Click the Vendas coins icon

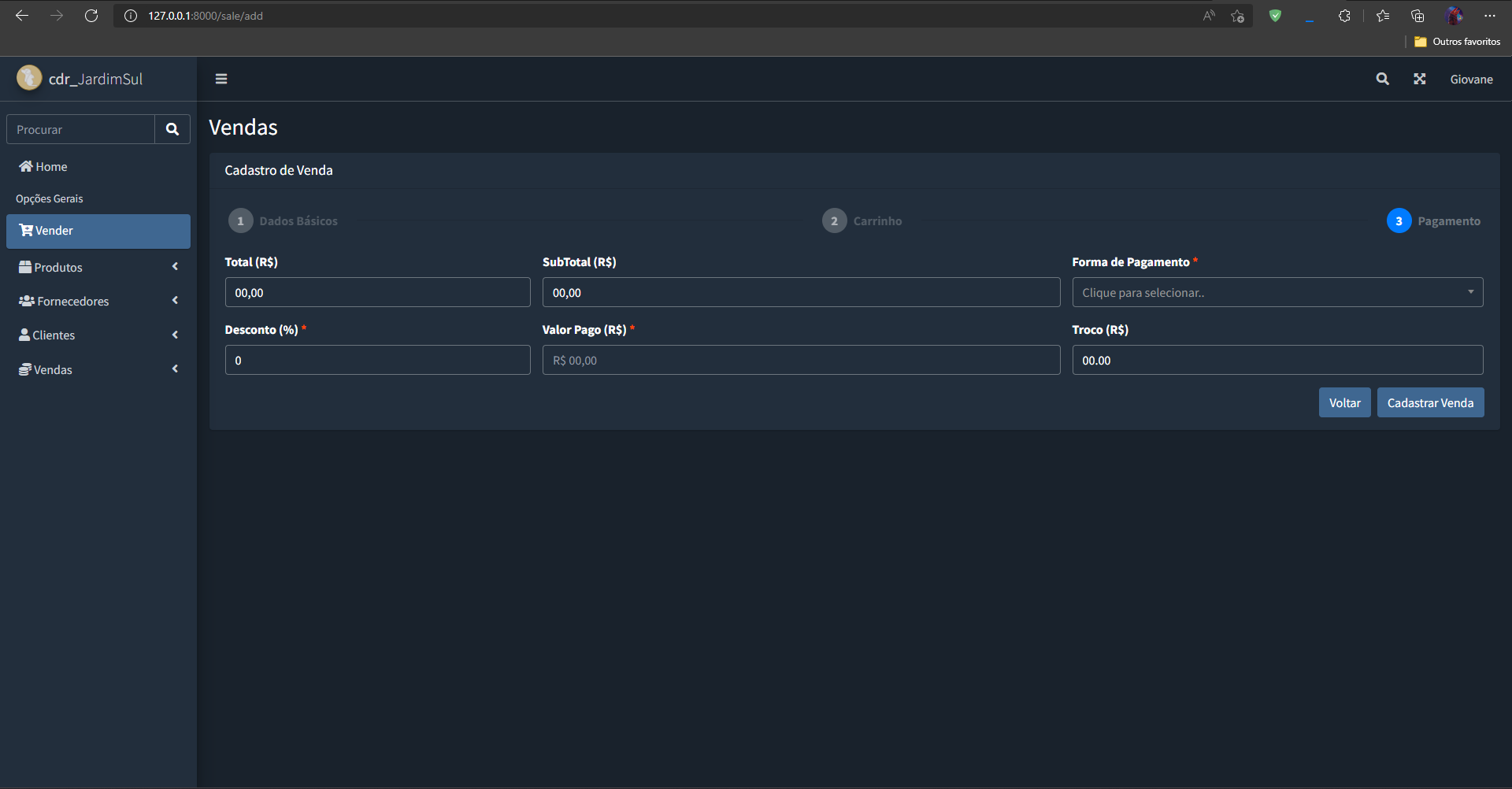coord(25,369)
